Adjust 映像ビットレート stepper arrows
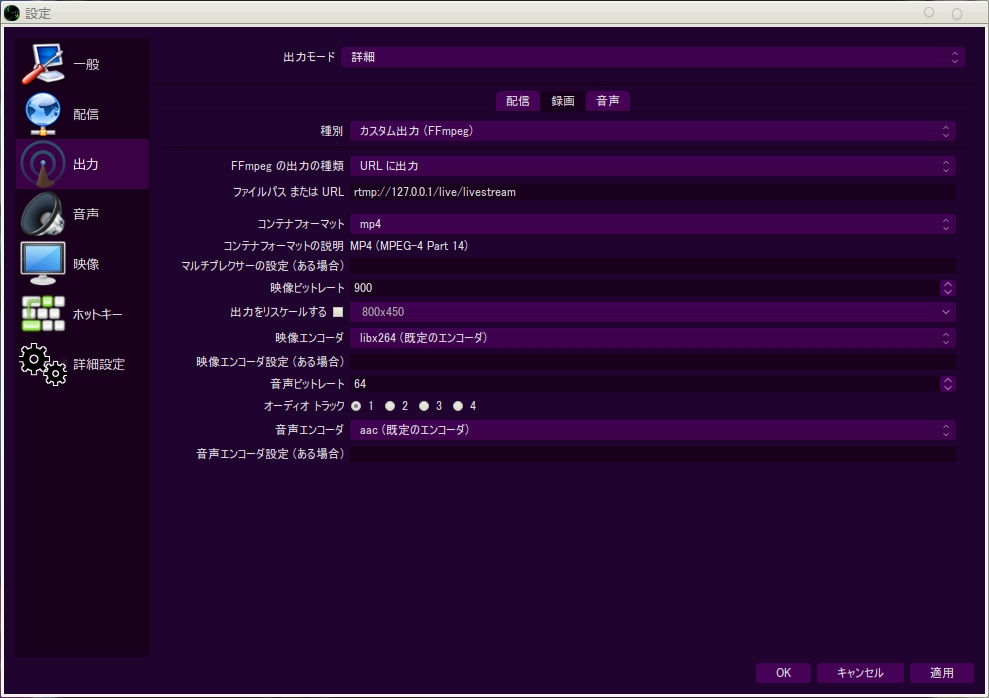989x698 pixels. 947,288
